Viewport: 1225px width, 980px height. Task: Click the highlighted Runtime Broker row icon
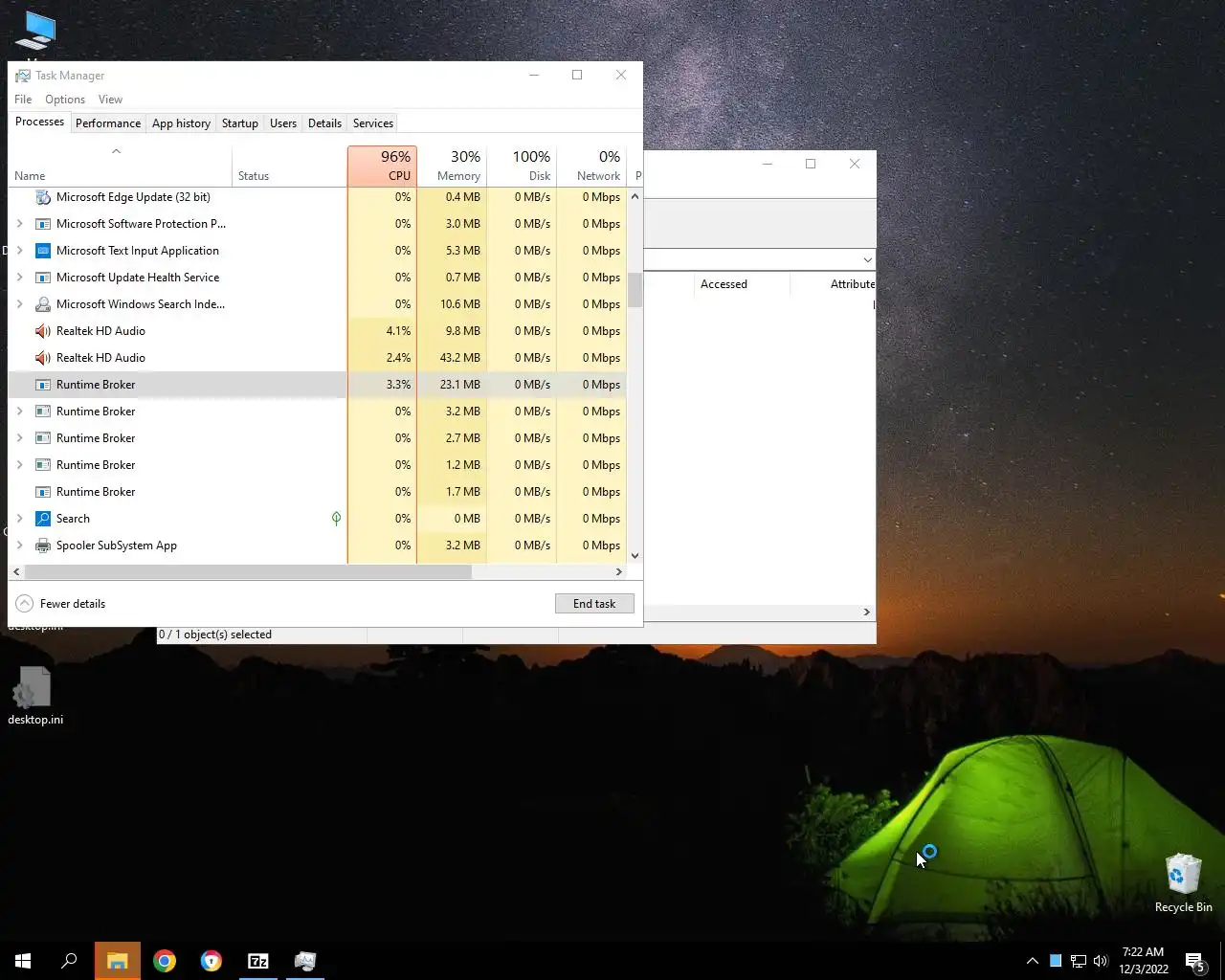43,385
